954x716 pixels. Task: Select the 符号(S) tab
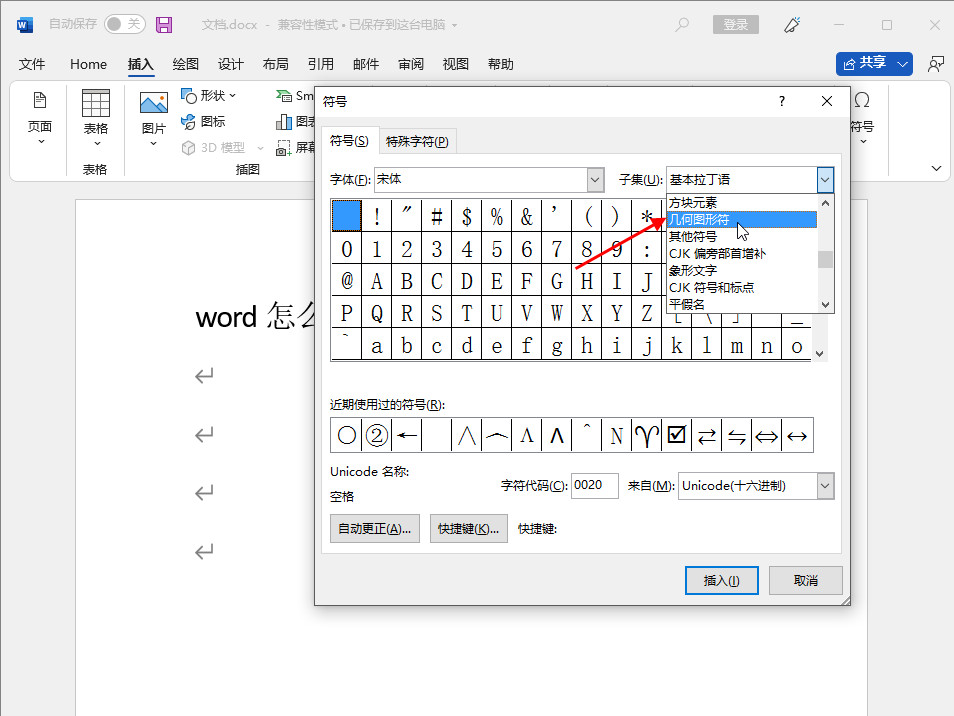point(349,141)
